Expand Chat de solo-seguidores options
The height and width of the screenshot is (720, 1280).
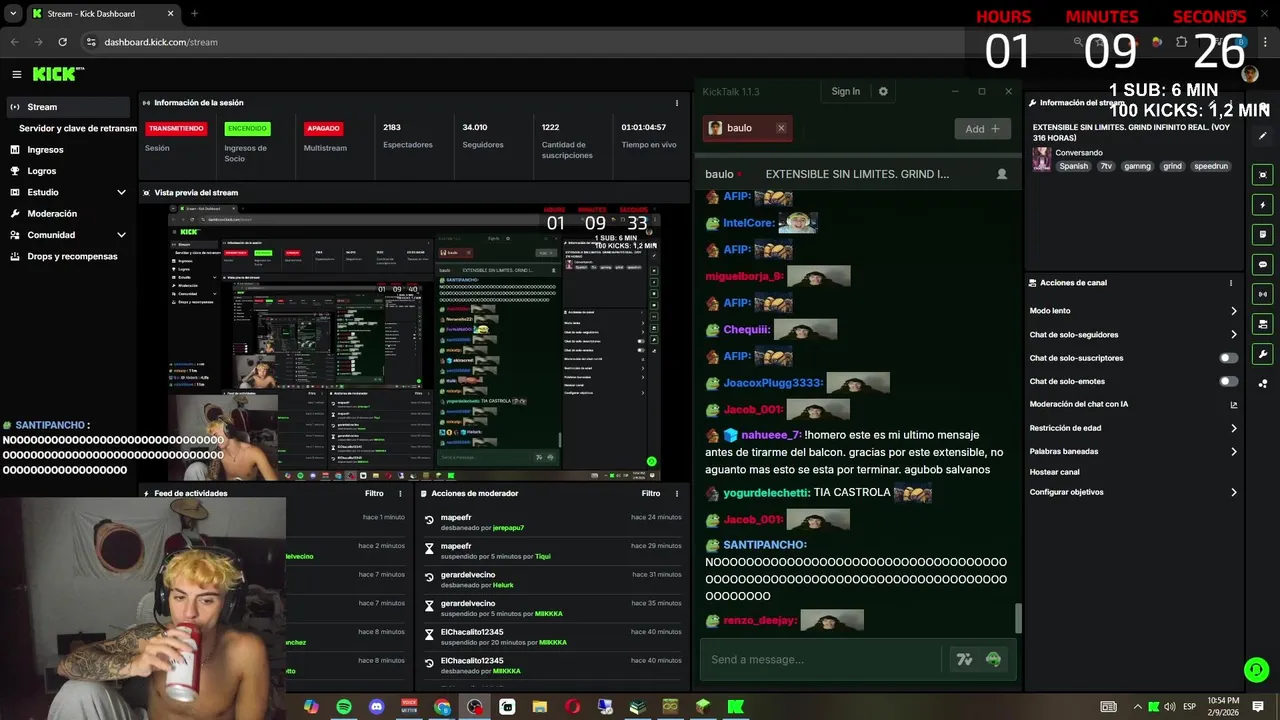(1233, 335)
